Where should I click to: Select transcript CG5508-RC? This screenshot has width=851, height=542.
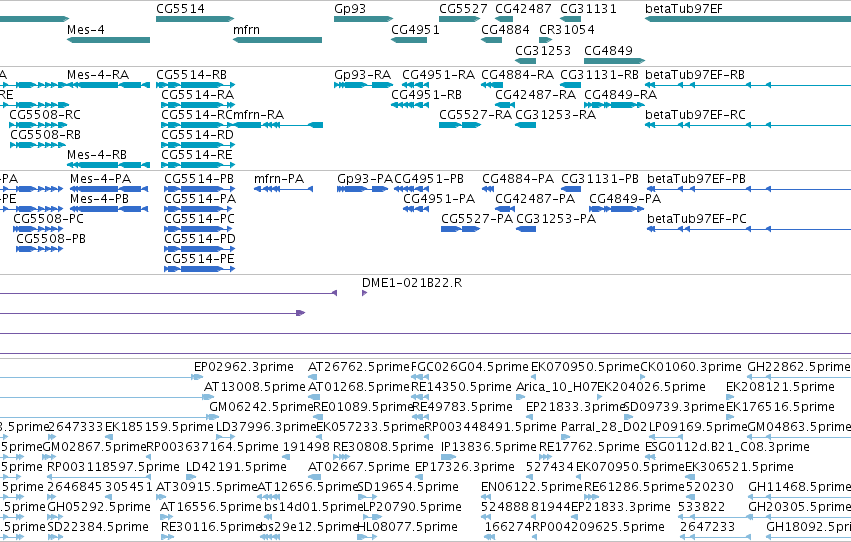click(38, 125)
